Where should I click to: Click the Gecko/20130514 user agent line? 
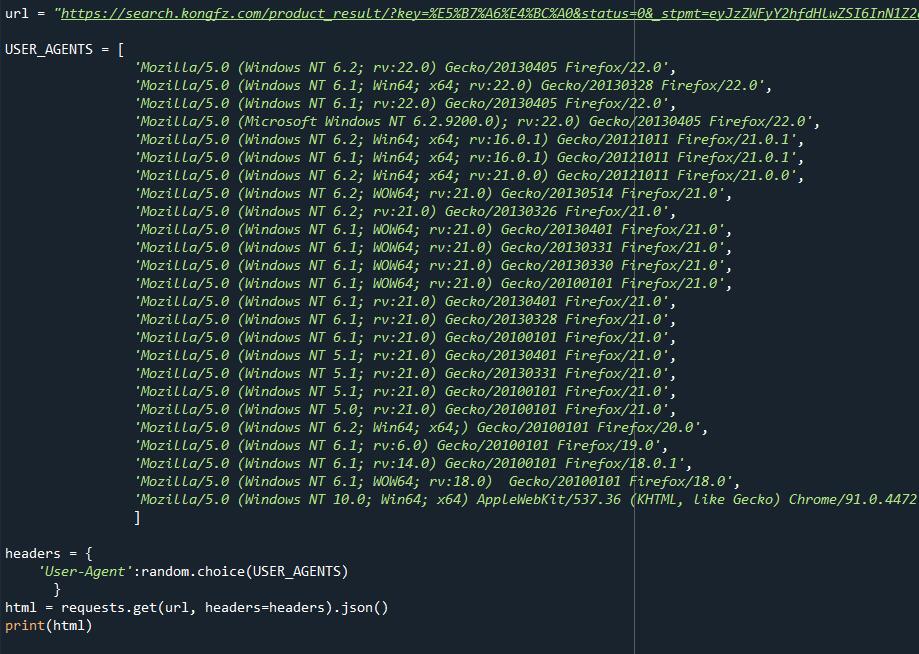click(x=432, y=194)
